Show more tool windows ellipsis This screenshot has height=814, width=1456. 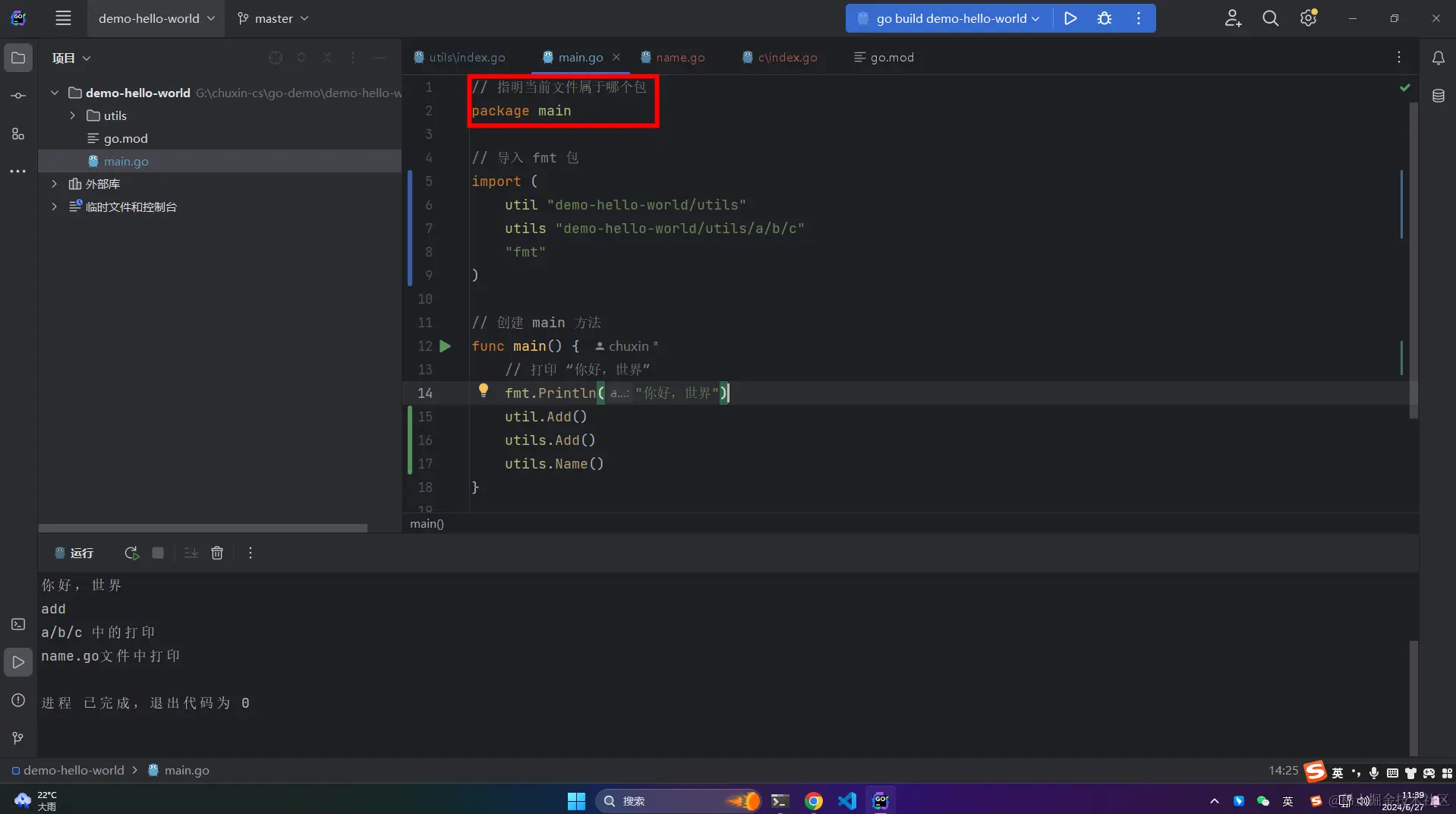tap(18, 172)
